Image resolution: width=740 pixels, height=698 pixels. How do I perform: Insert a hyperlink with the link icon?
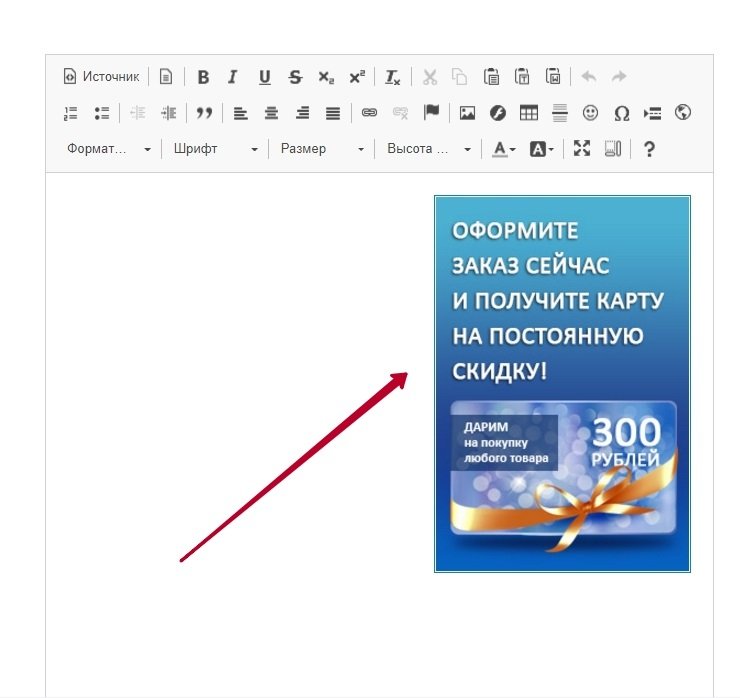click(369, 113)
